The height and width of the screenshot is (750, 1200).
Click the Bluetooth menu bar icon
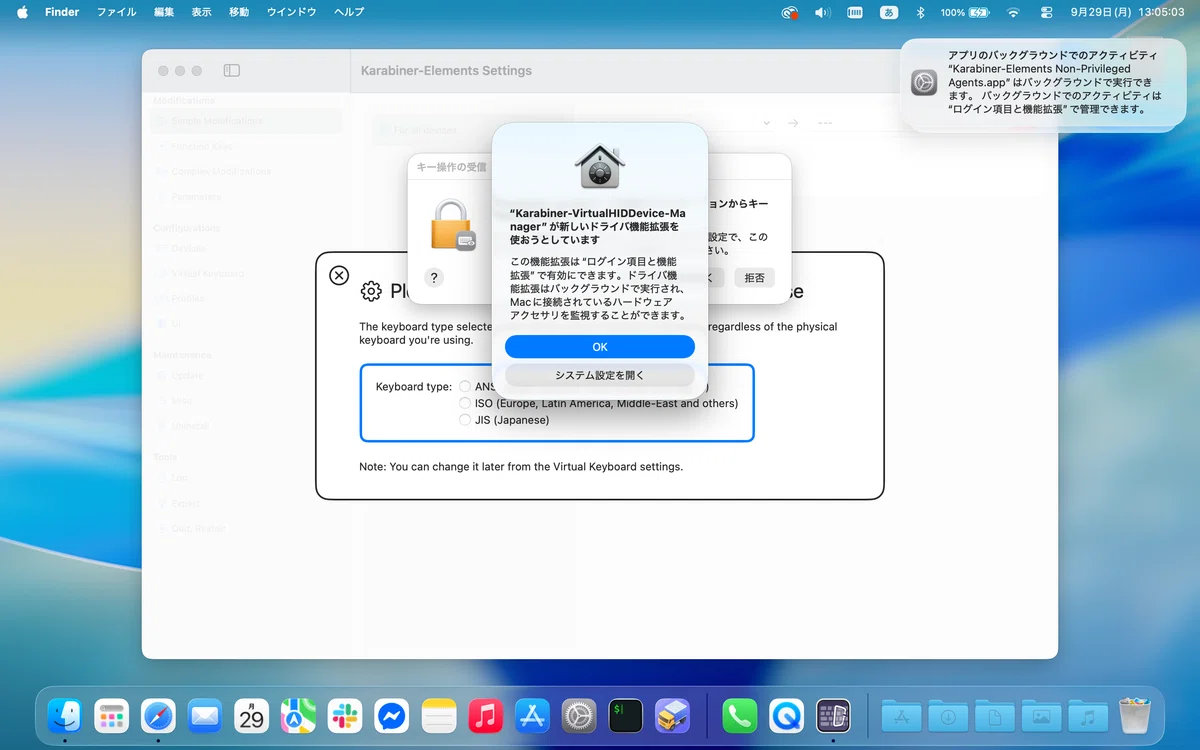(921, 12)
